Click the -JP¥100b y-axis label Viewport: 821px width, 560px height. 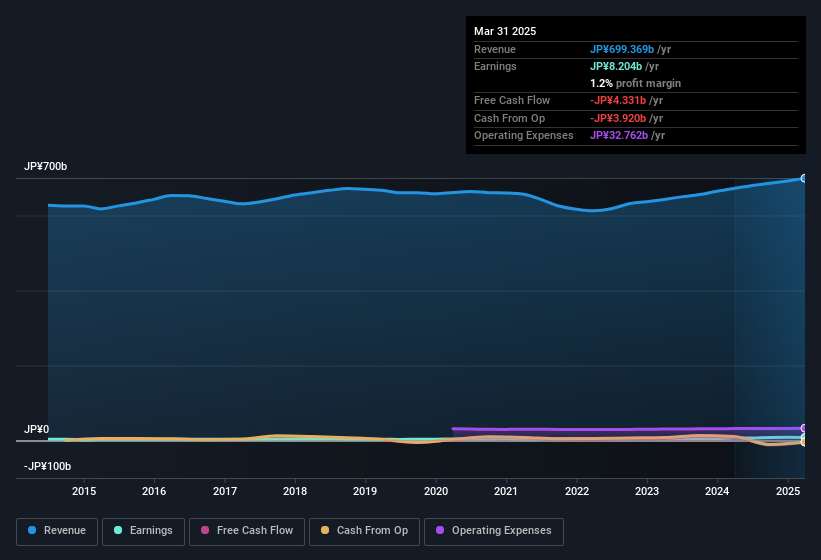pyautogui.click(x=47, y=466)
